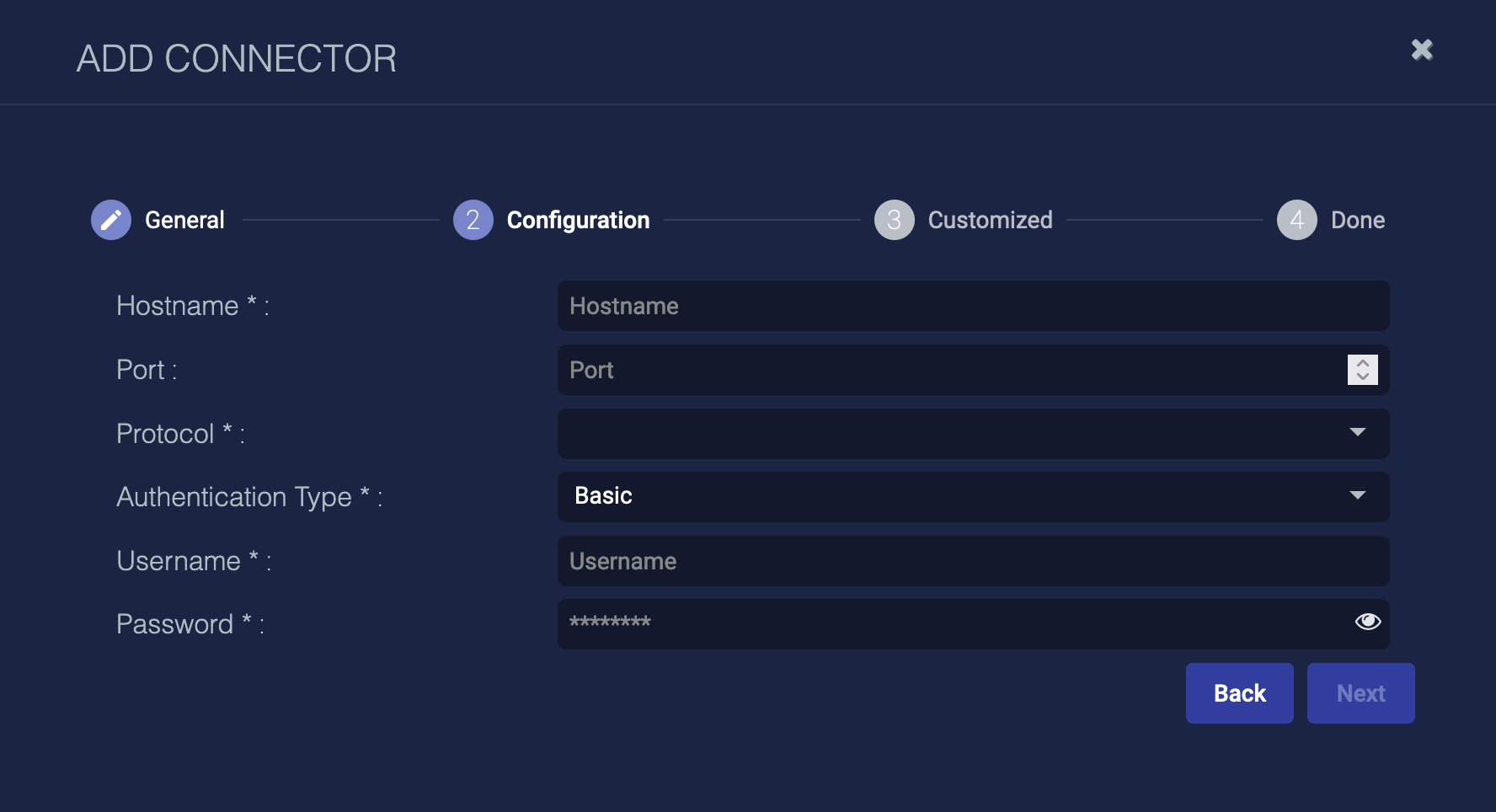Open the Protocol dropdown
The width and height of the screenshot is (1496, 812).
point(973,433)
